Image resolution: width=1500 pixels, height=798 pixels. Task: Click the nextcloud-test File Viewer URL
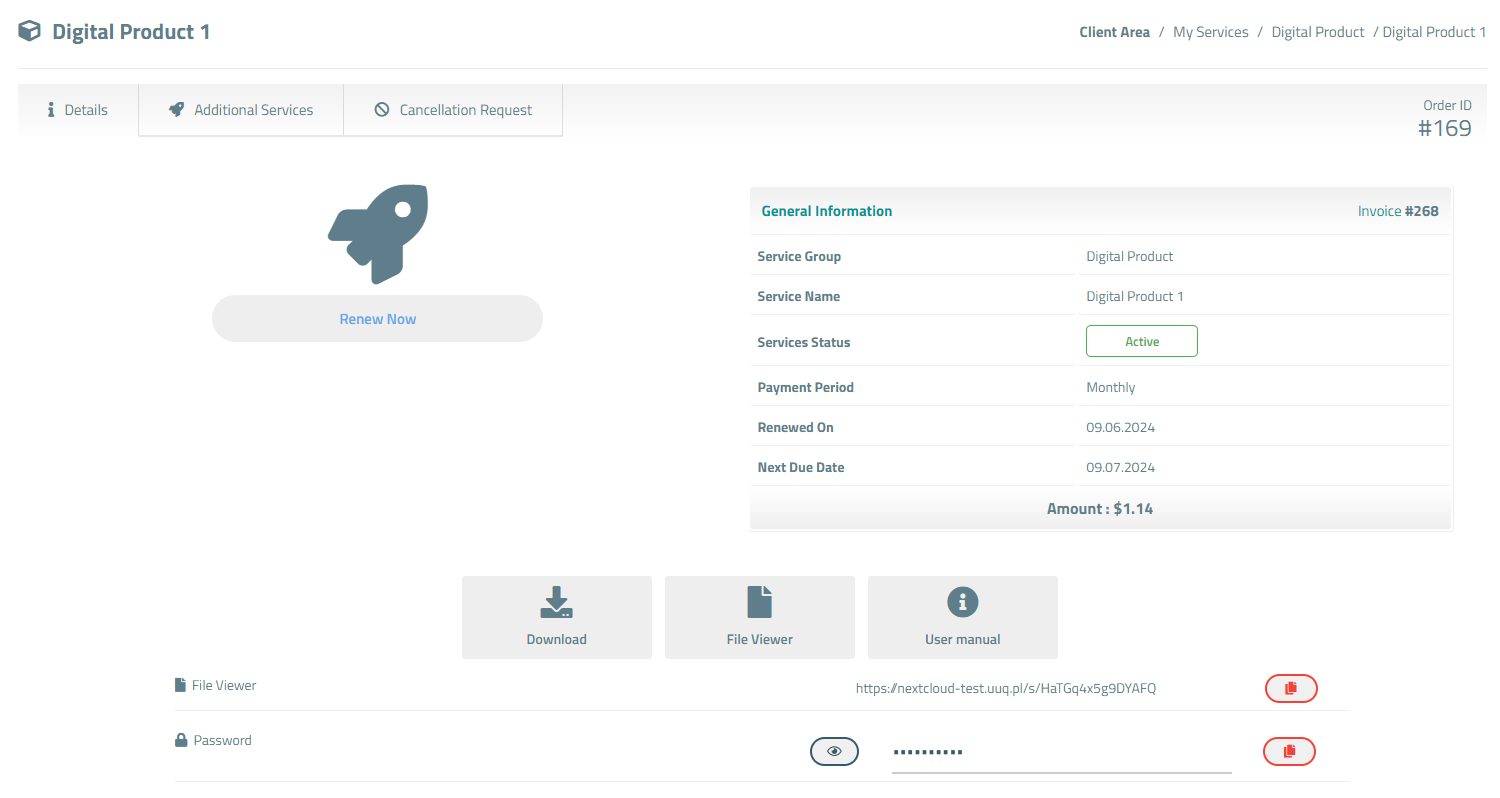coord(1006,688)
